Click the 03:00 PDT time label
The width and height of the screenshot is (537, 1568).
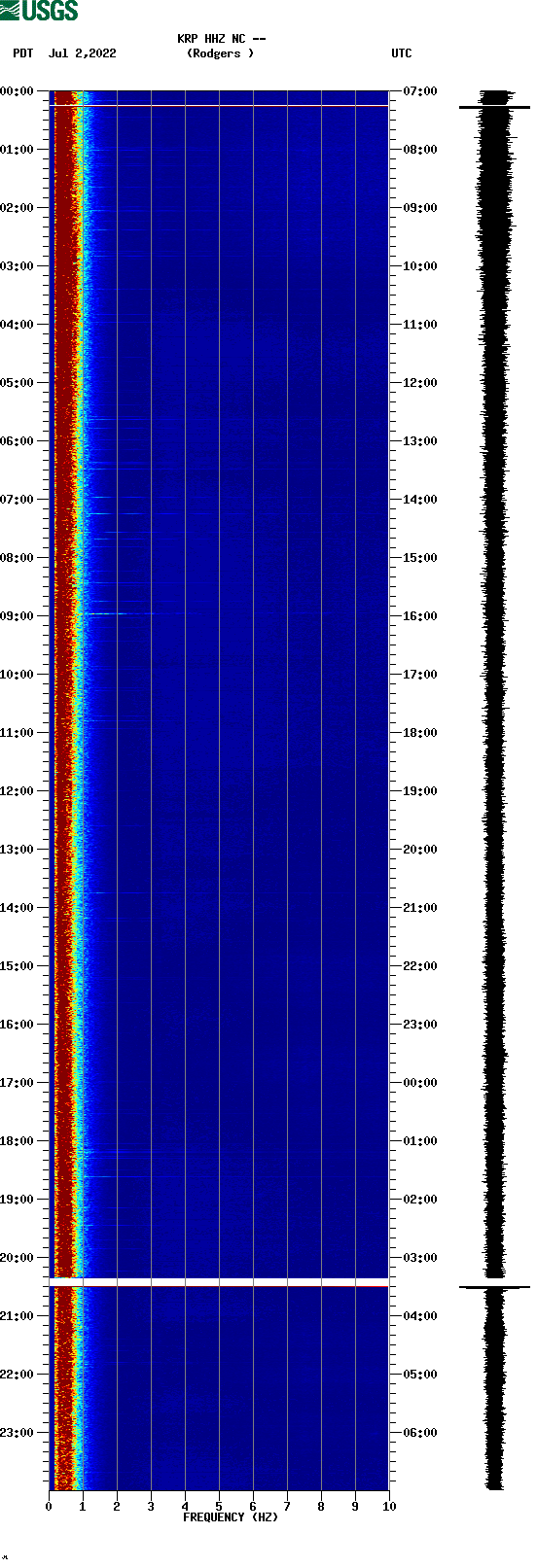tap(18, 266)
